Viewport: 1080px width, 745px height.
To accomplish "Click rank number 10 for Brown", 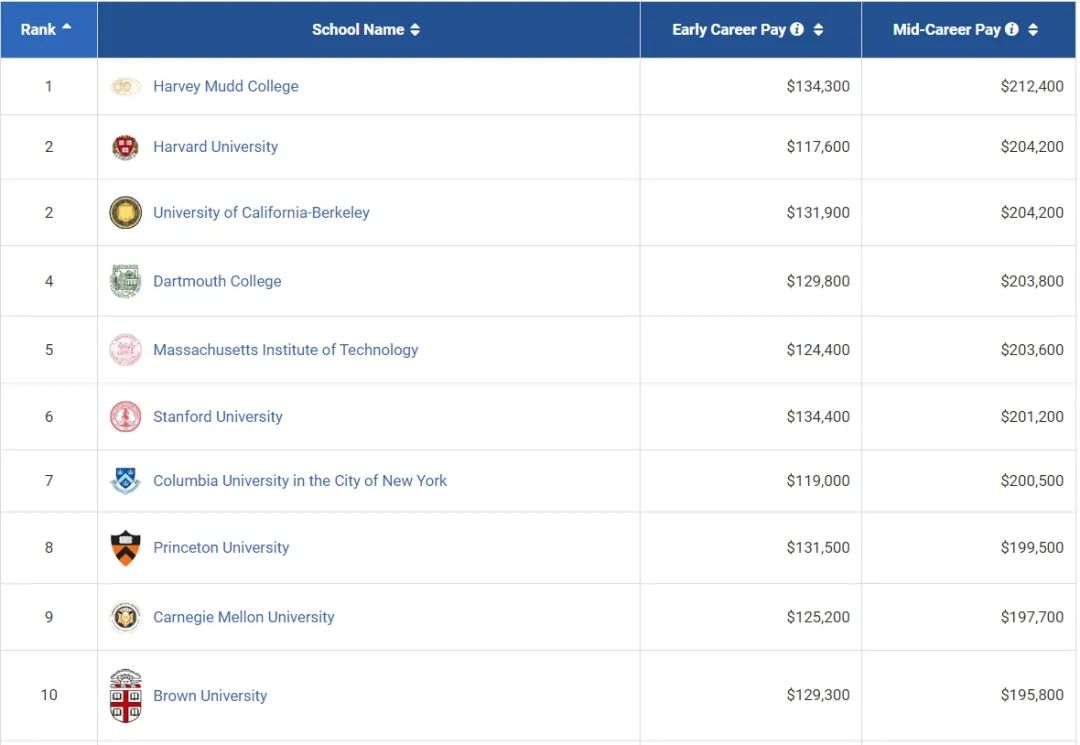I will pos(49,695).
